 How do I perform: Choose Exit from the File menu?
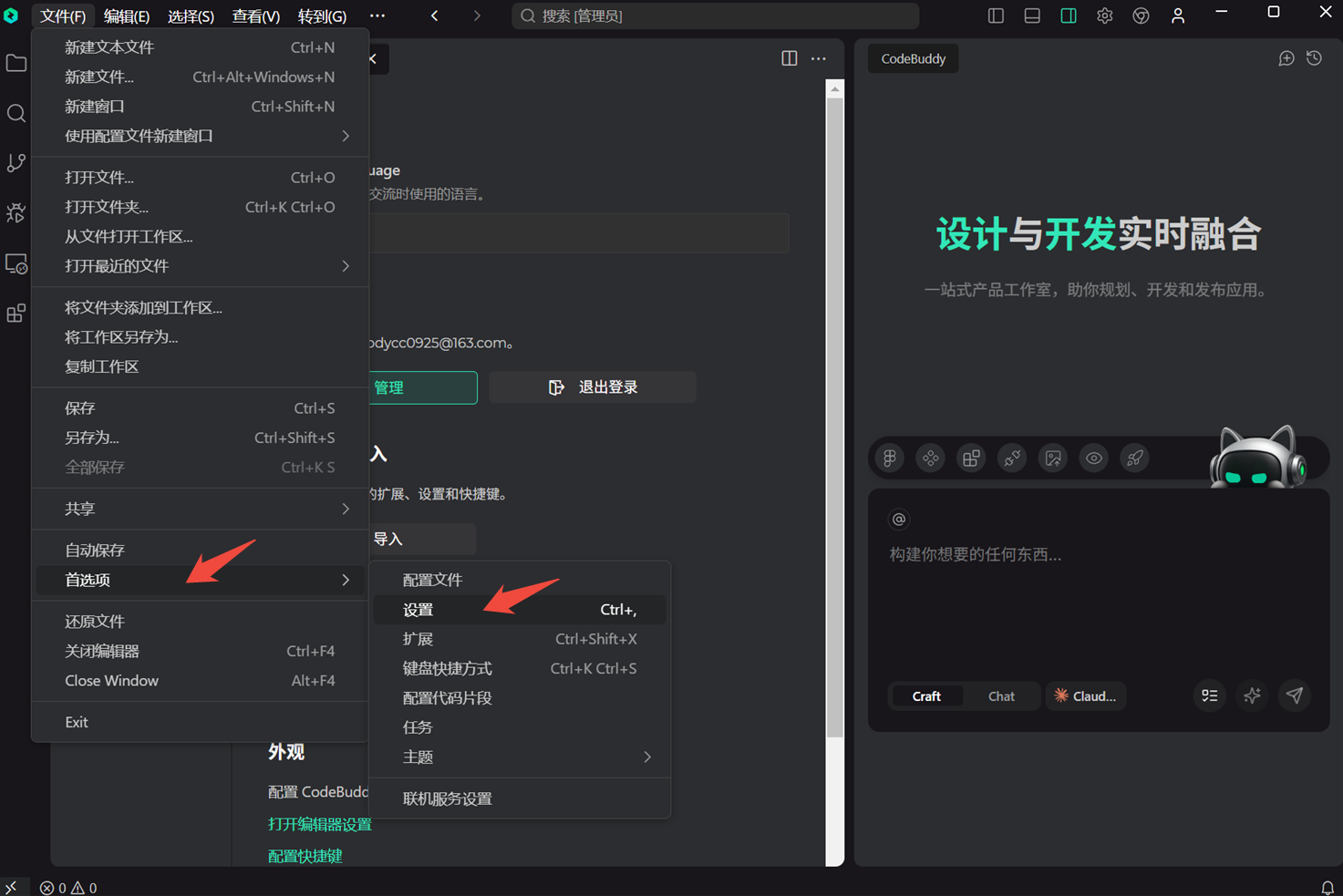200,722
